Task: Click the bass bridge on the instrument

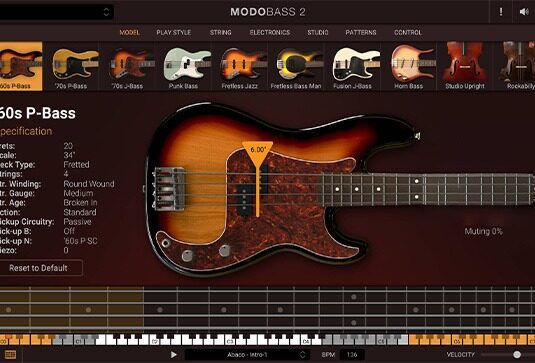Action: pyautogui.click(x=169, y=188)
